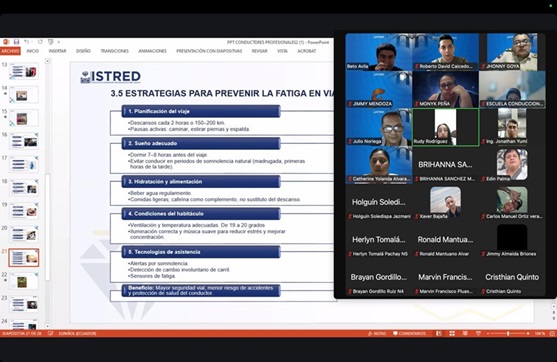Click the slide title about ESTRATEGIAS PARA PREVENIR

[x=222, y=93]
